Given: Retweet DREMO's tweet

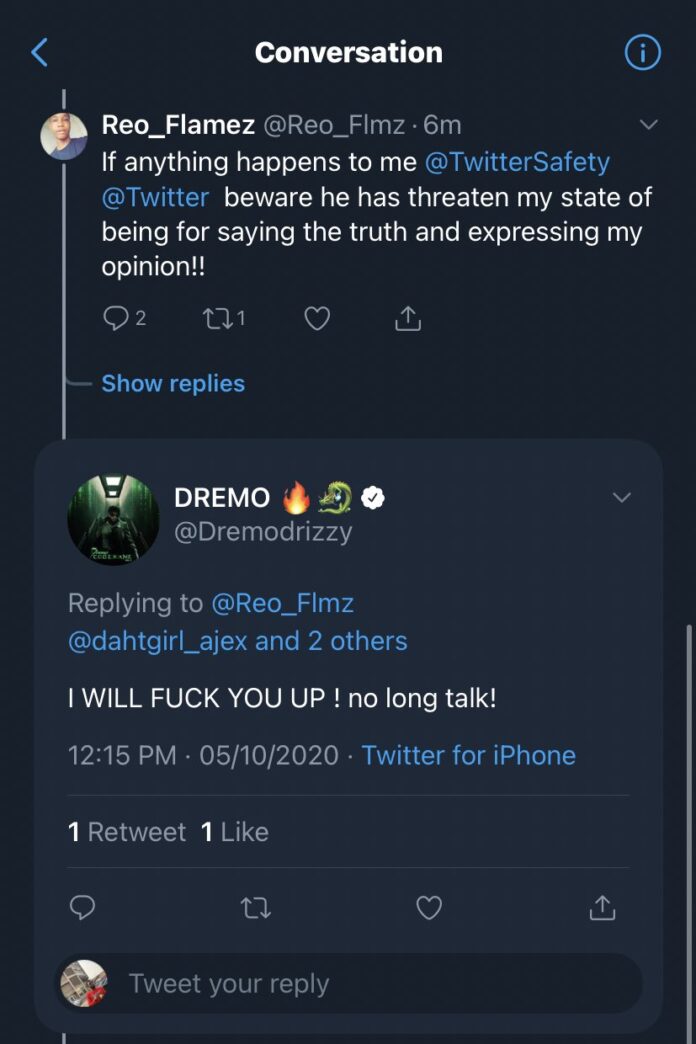Looking at the screenshot, I should pos(256,907).
